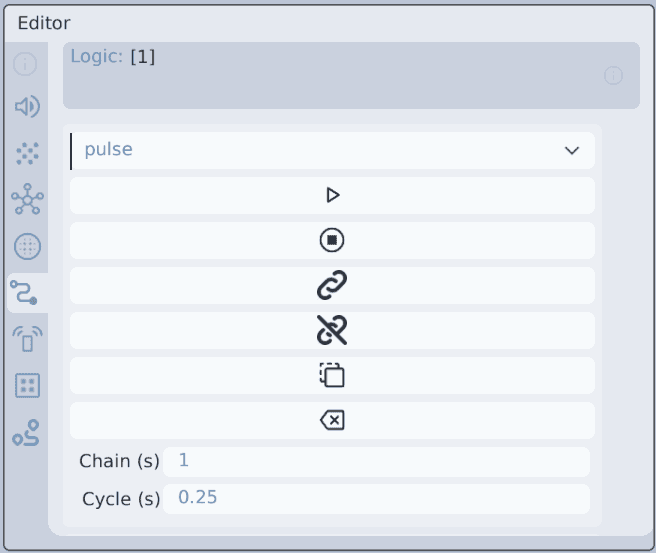656x553 pixels.
Task: Click info icon in Logic panel
Action: (x=613, y=76)
